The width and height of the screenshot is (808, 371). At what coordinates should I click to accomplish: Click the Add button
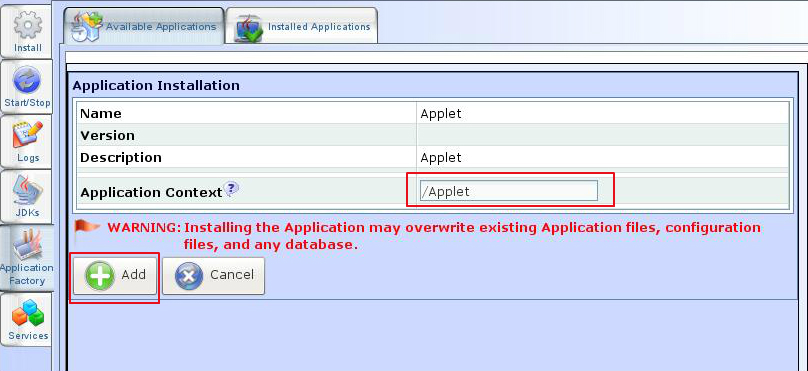click(115, 276)
